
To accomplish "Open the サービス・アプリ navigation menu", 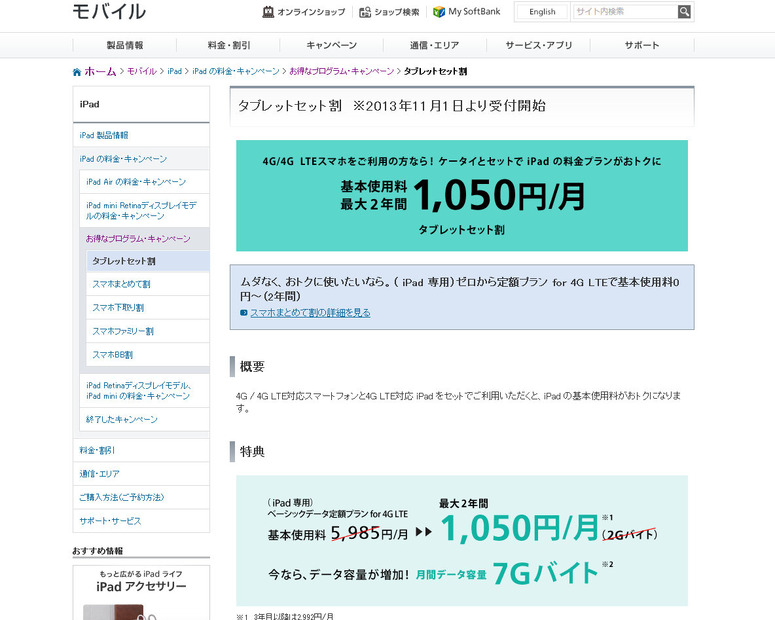I will [538, 45].
